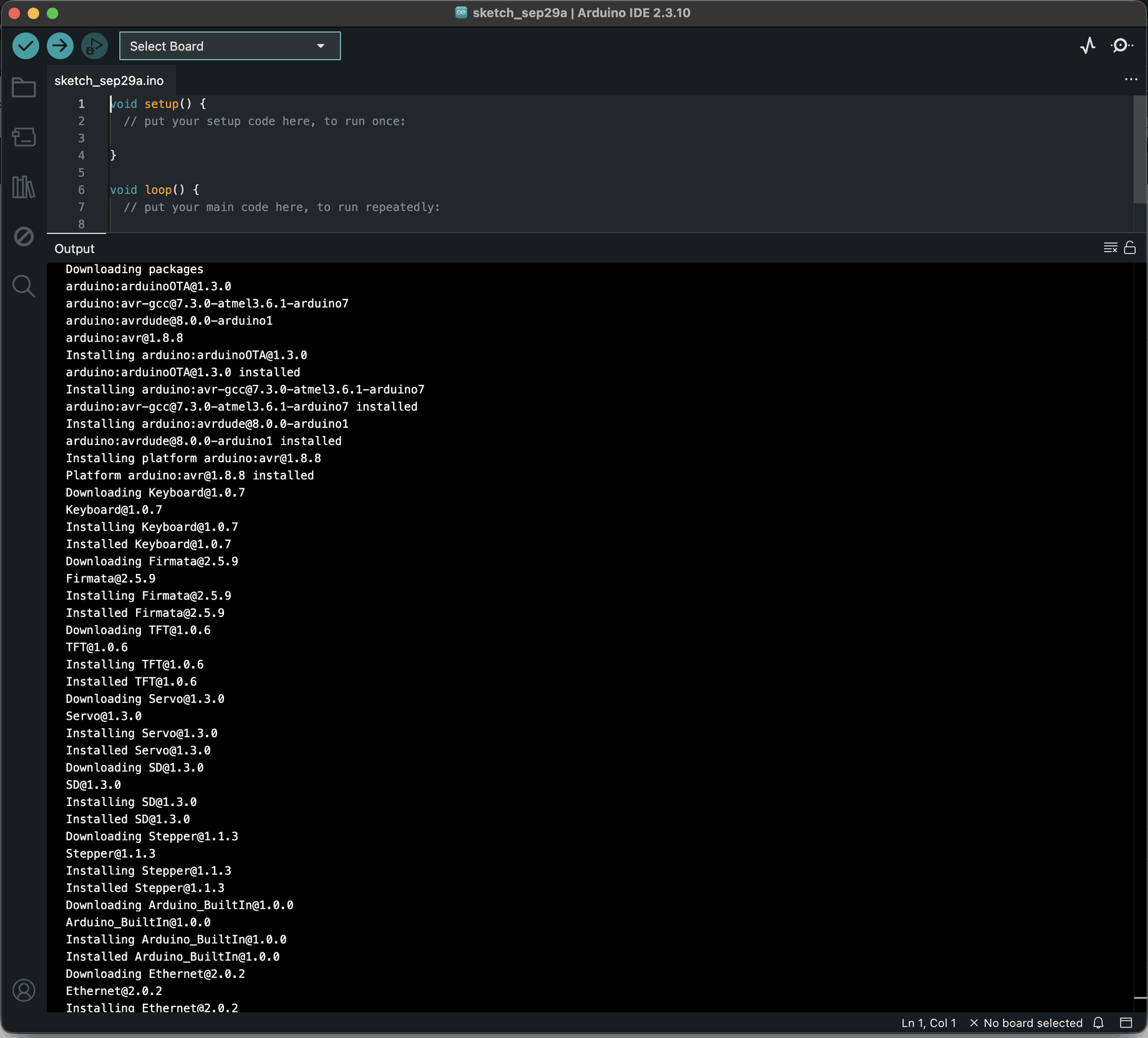
Task: Open the Library Manager panel
Action: pos(24,187)
